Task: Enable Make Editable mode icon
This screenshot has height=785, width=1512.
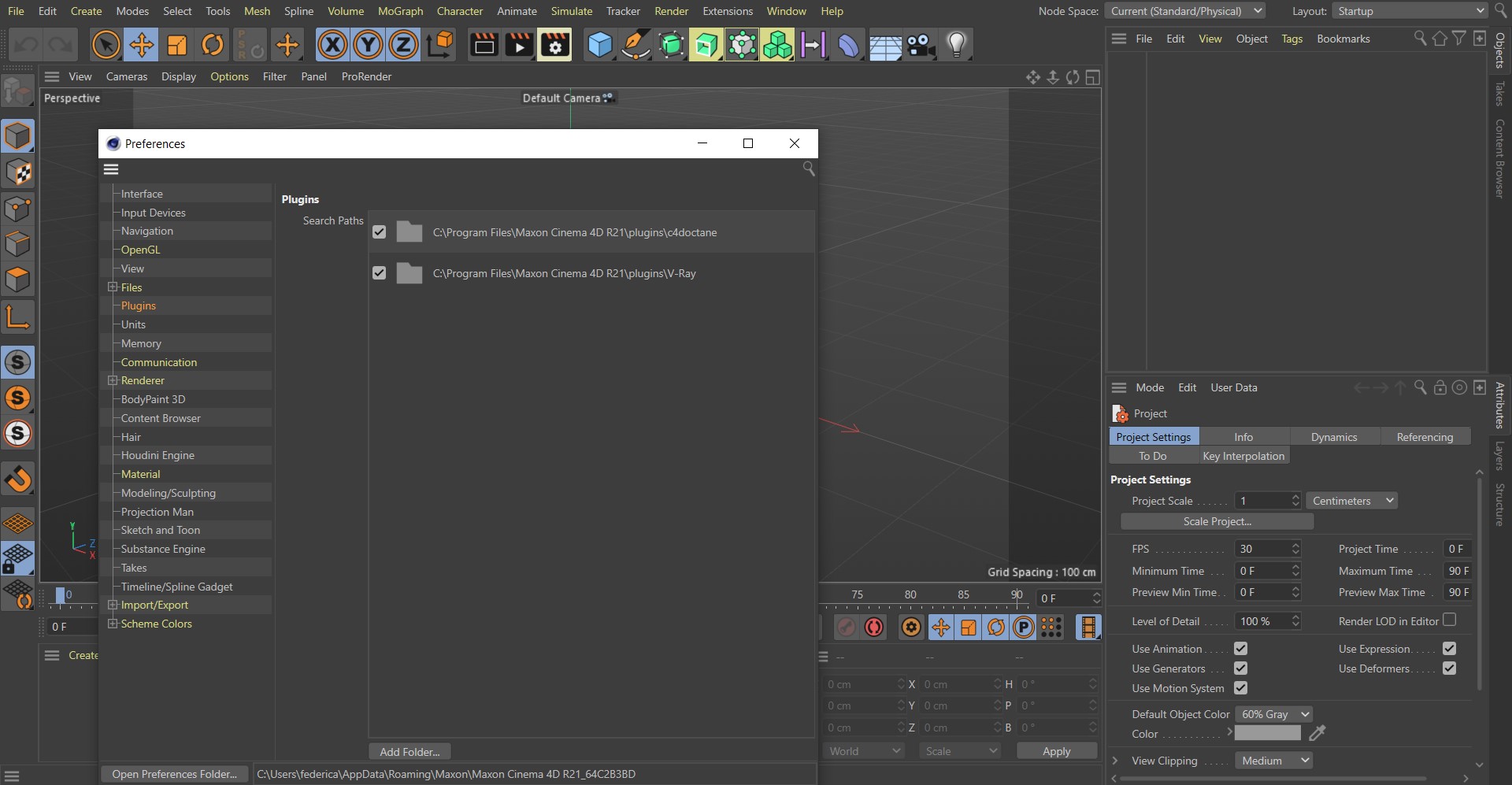Action: pyautogui.click(x=17, y=92)
